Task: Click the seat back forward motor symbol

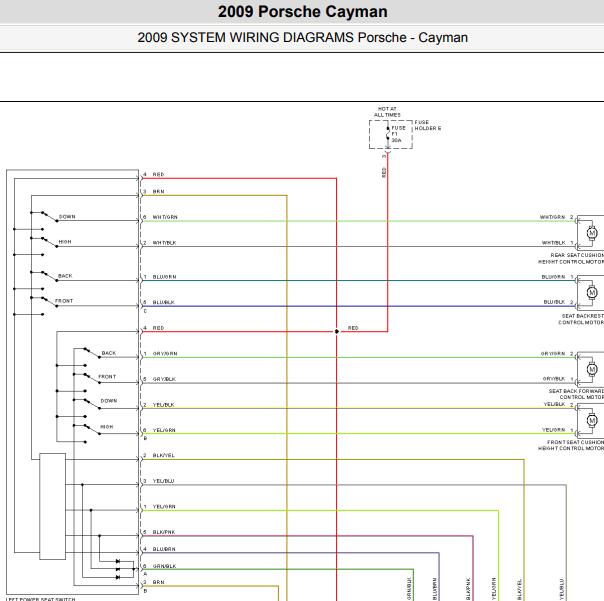Action: [x=592, y=369]
